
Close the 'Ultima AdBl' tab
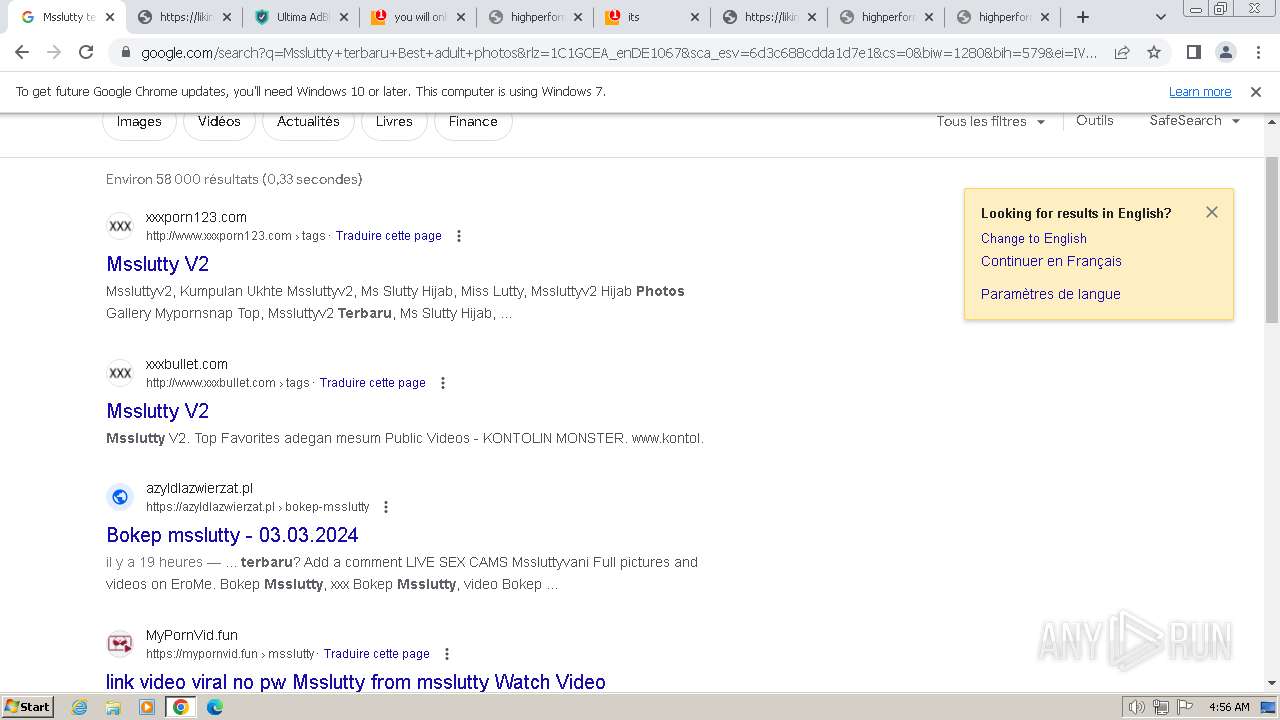pos(343,17)
